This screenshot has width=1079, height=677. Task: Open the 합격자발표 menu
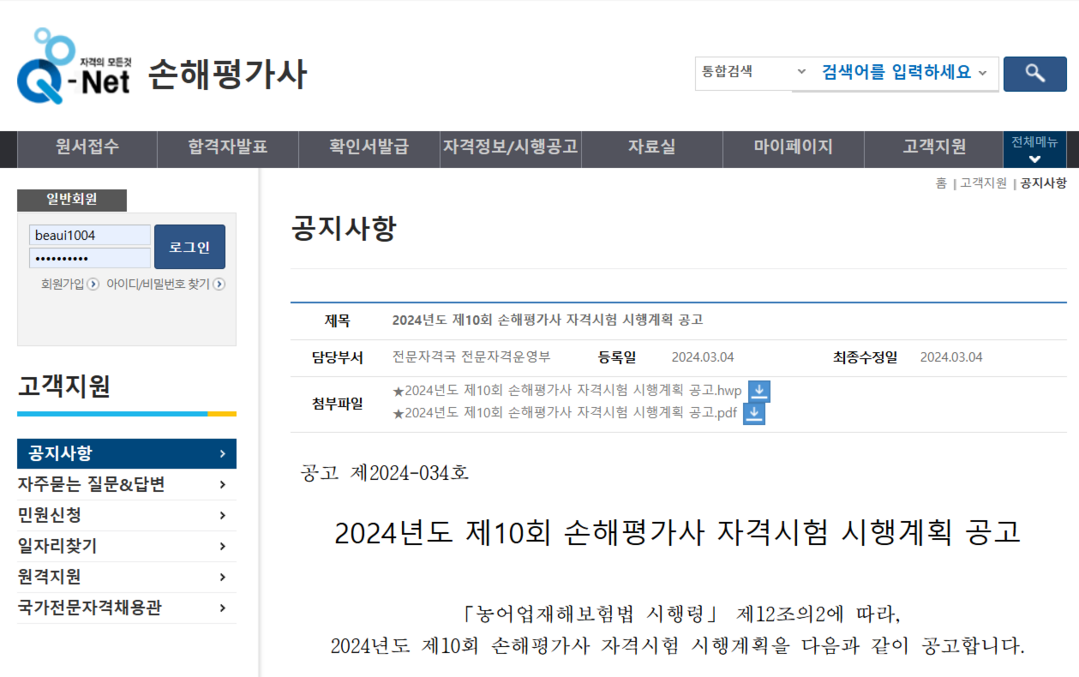click(228, 147)
